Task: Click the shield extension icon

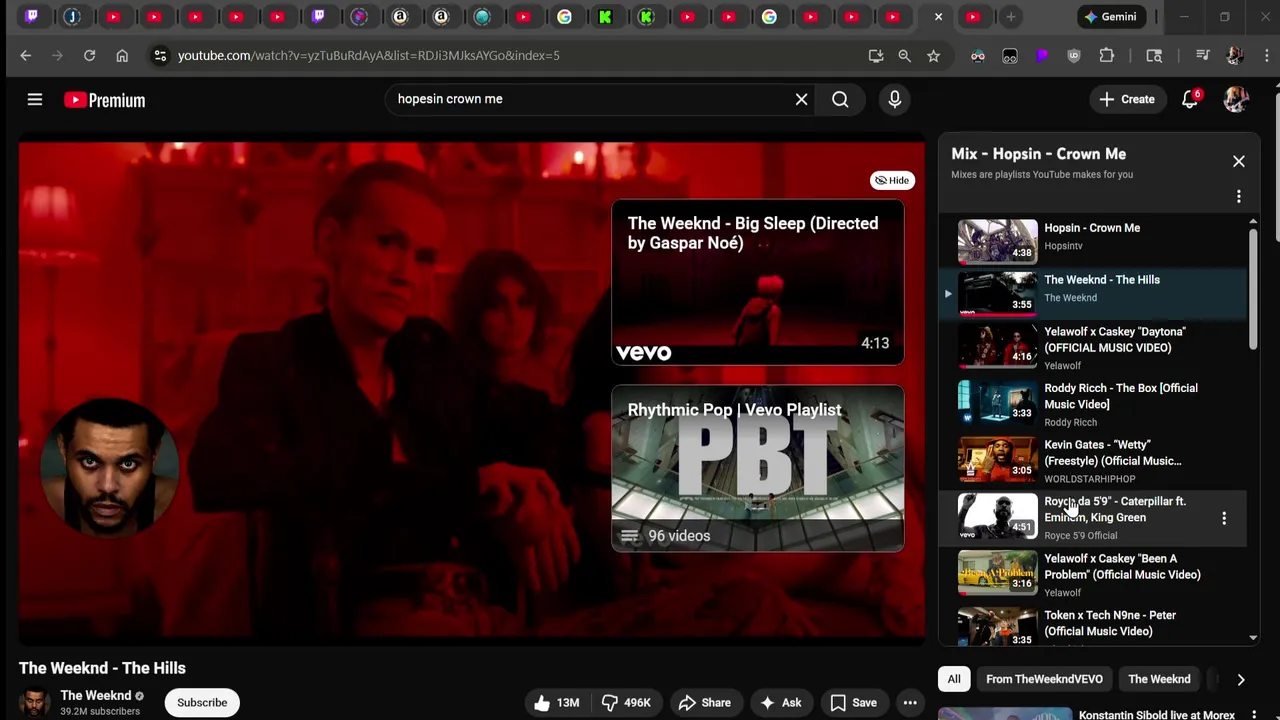Action: [x=1074, y=56]
